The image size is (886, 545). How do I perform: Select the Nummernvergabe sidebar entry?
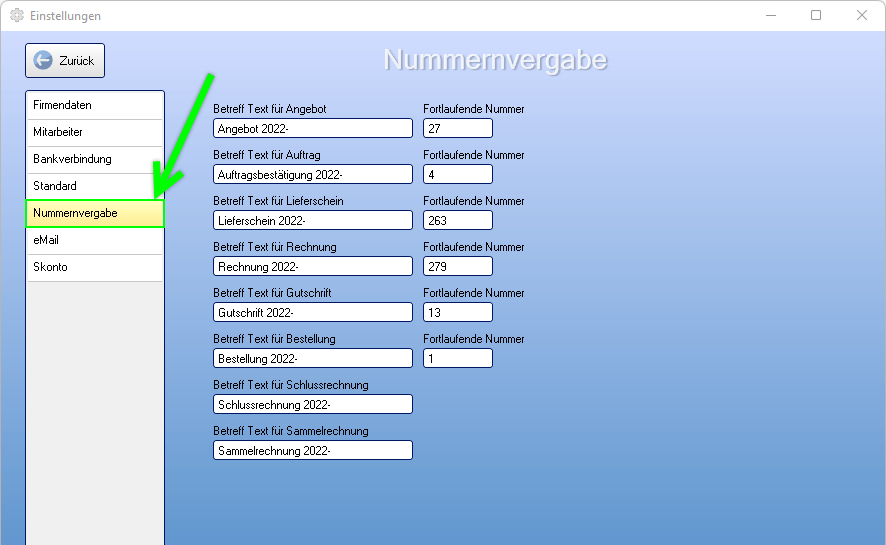coord(95,213)
